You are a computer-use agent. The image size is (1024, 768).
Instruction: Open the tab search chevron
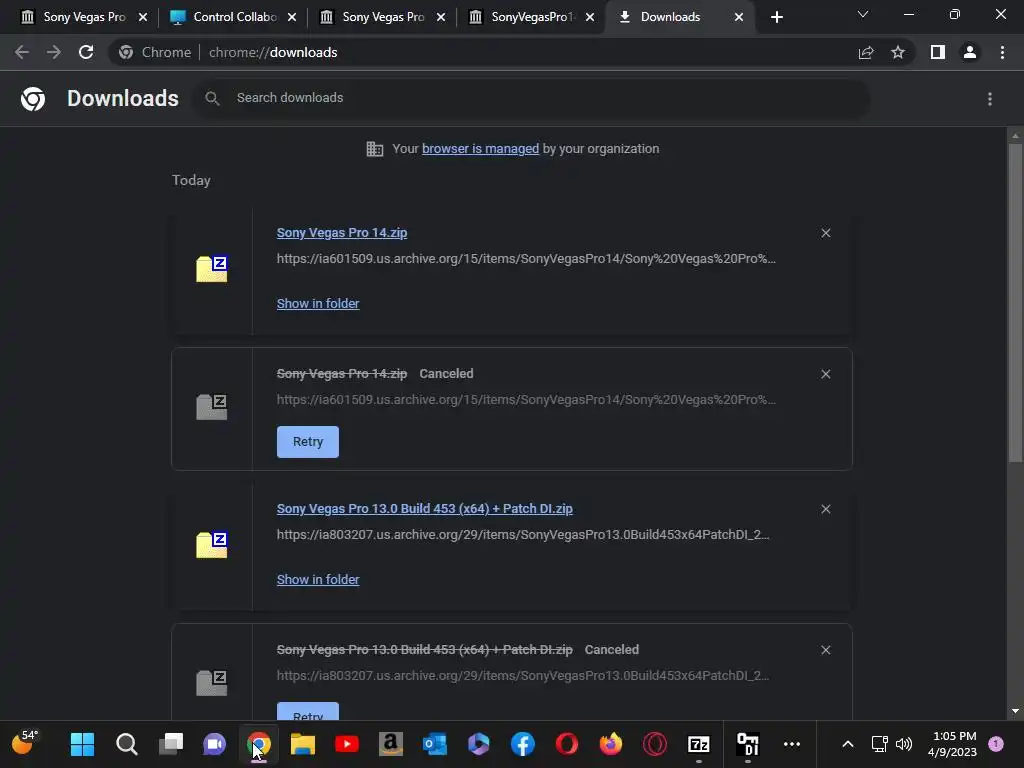[x=863, y=14]
